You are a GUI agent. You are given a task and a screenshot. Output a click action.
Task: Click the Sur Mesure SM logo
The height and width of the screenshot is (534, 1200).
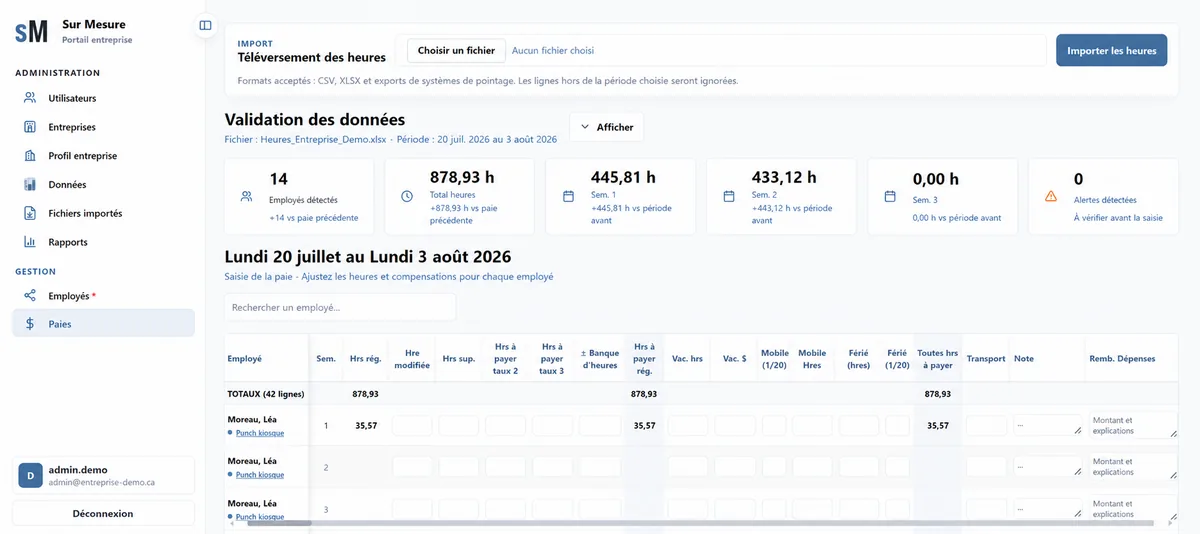(31, 32)
